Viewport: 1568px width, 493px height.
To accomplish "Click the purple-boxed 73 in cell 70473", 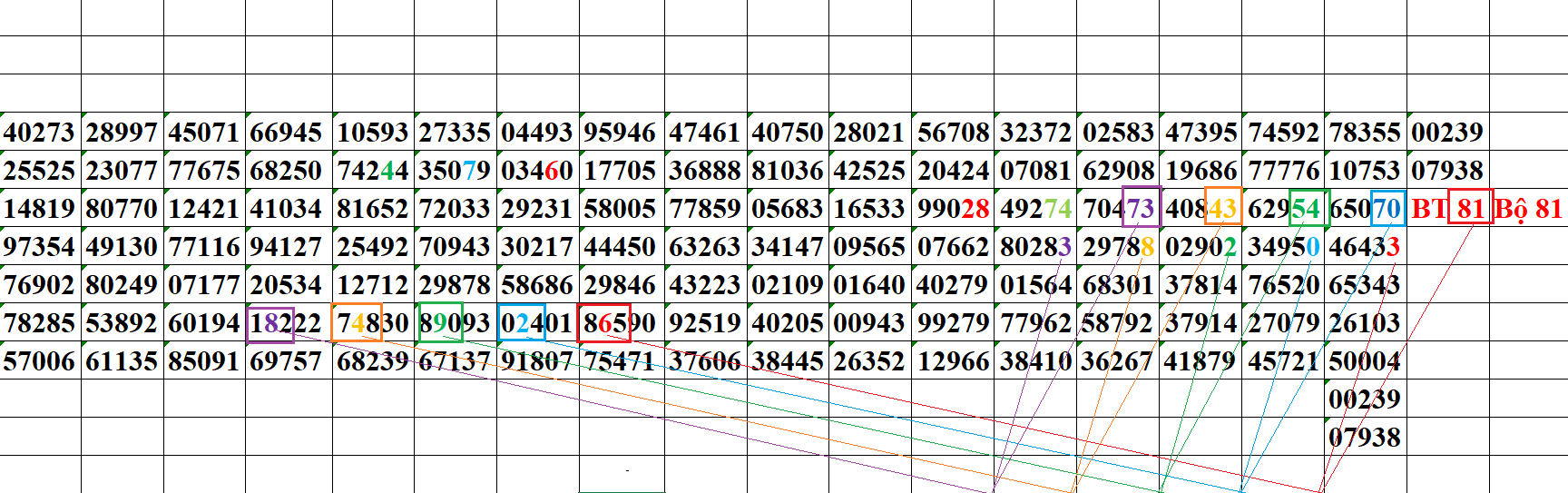I will pos(1141,208).
